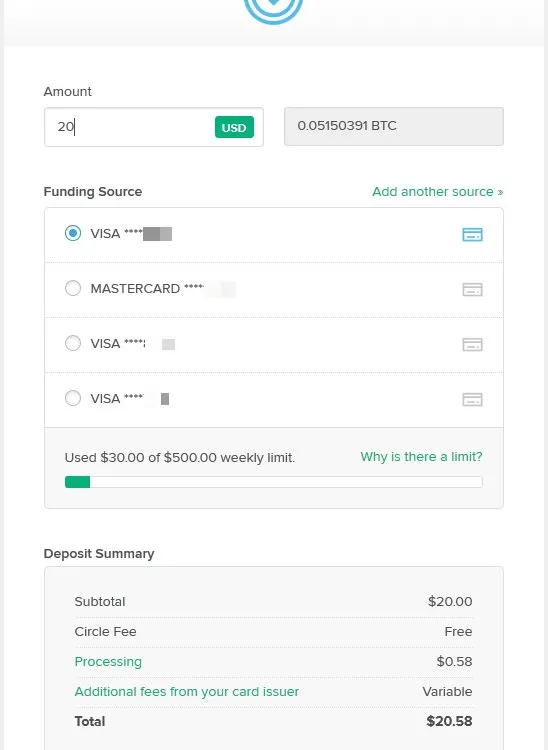Open the Add another source link
The width and height of the screenshot is (548, 750).
pos(438,192)
